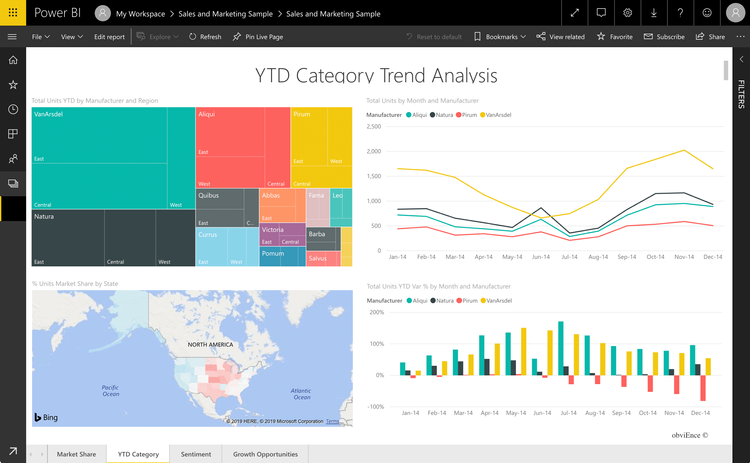The image size is (750, 463).
Task: Open Apps icon in left sidebar
Action: pyautogui.click(x=13, y=134)
